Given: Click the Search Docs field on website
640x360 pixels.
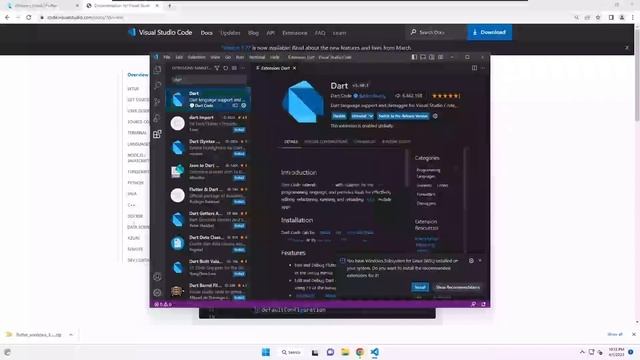Looking at the screenshot, I should pos(437,32).
